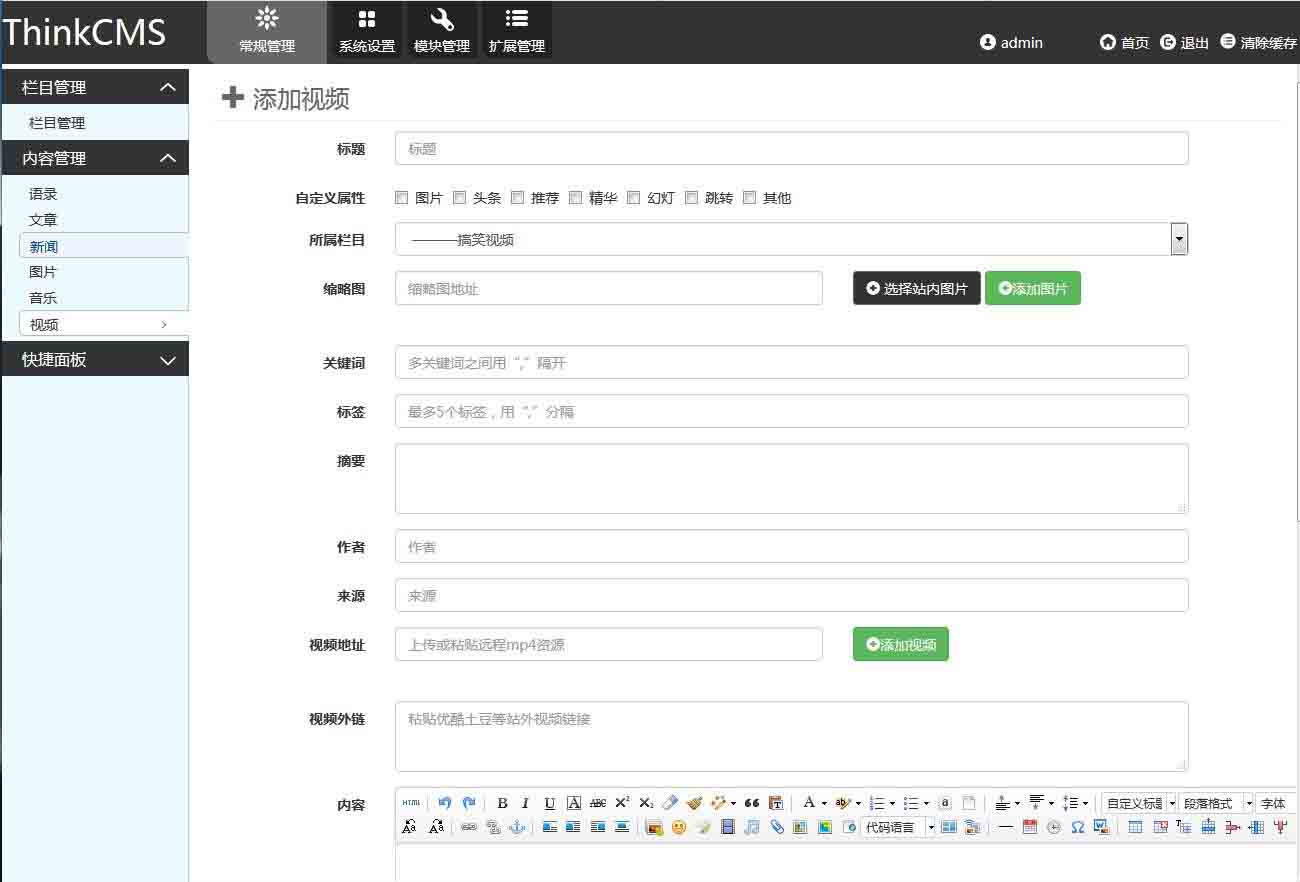The height and width of the screenshot is (882, 1300).
Task: Open the 所属栏目 dropdown list
Action: coord(1179,239)
